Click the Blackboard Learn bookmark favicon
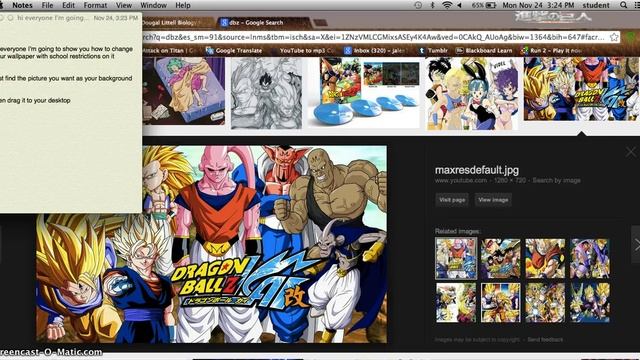Screen dimensions: 640x360 460,51
